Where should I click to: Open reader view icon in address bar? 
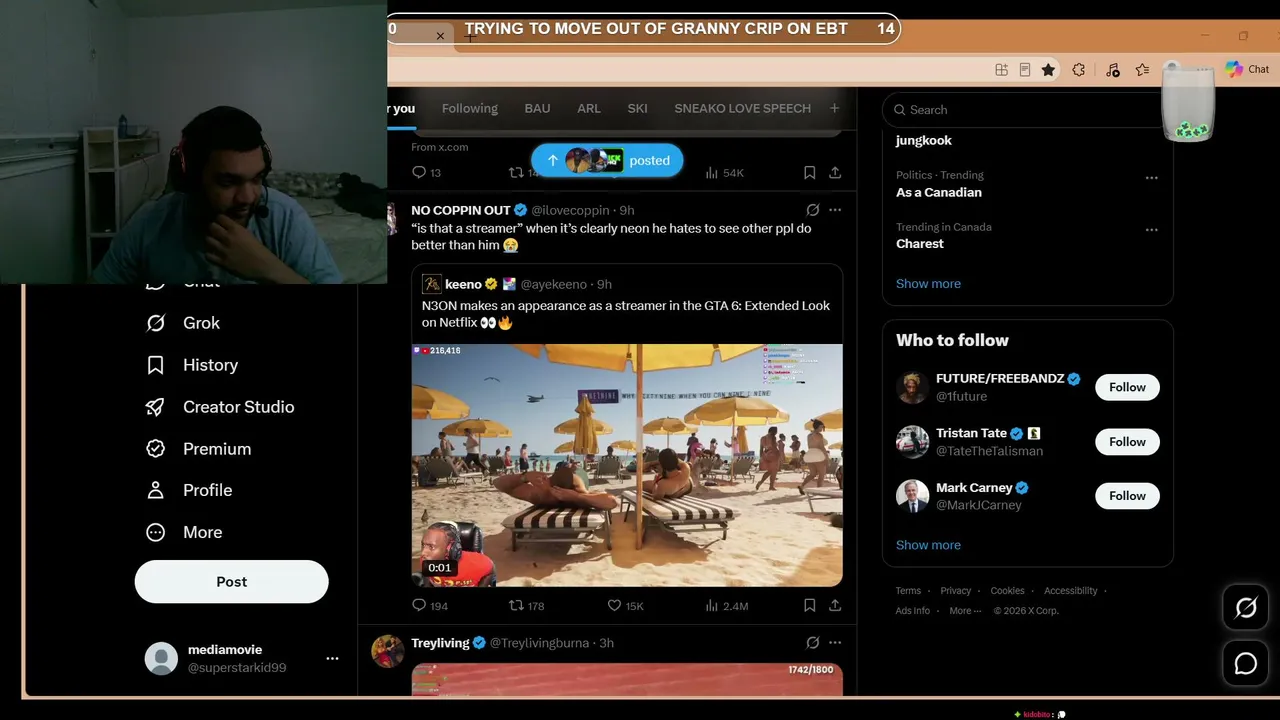pos(1025,70)
